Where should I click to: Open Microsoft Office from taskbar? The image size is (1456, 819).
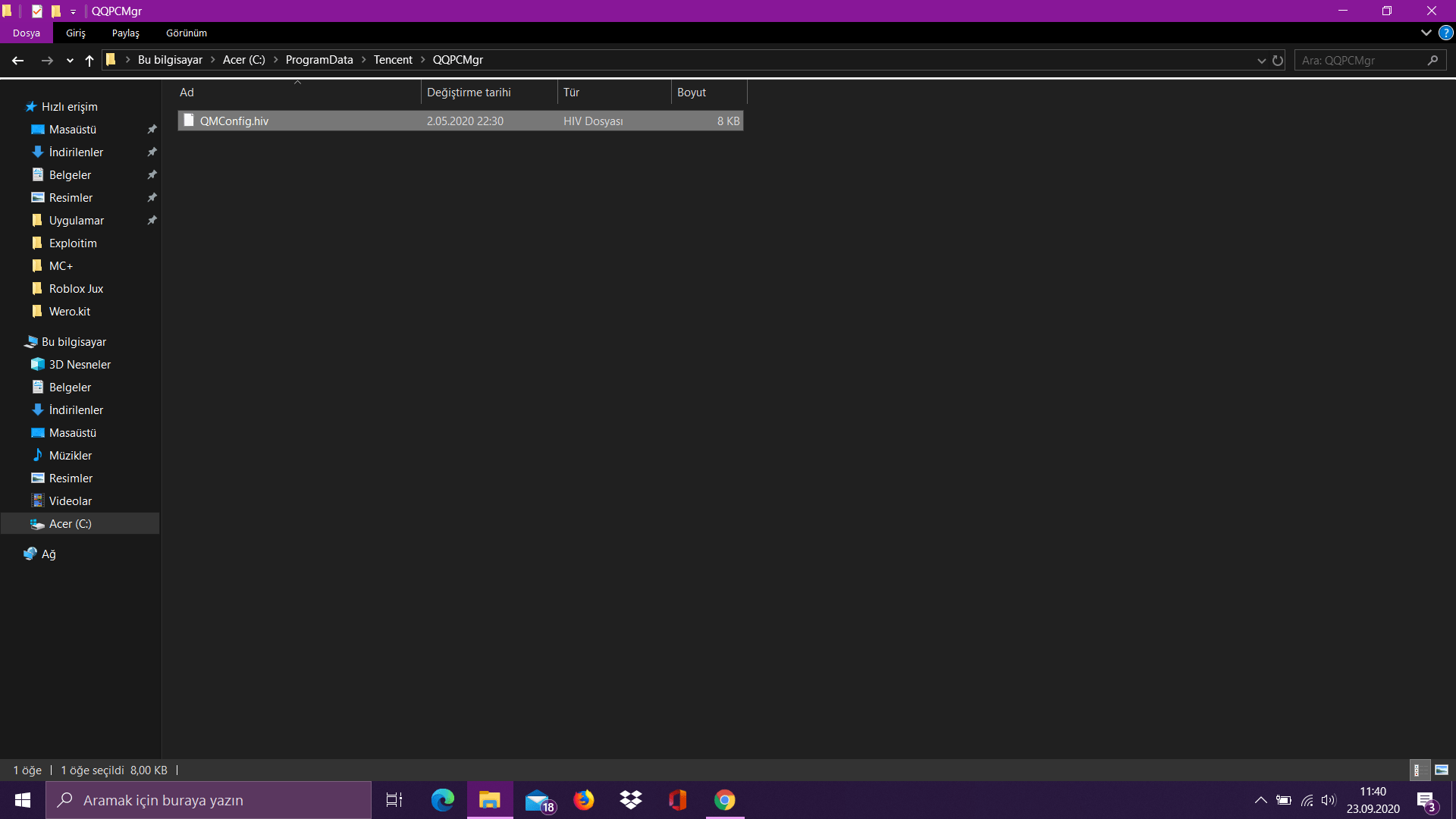pyautogui.click(x=678, y=800)
